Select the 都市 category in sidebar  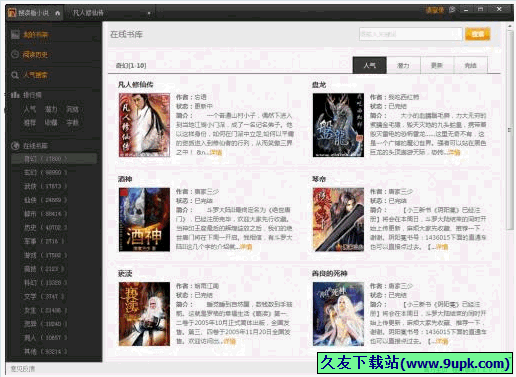45,214
